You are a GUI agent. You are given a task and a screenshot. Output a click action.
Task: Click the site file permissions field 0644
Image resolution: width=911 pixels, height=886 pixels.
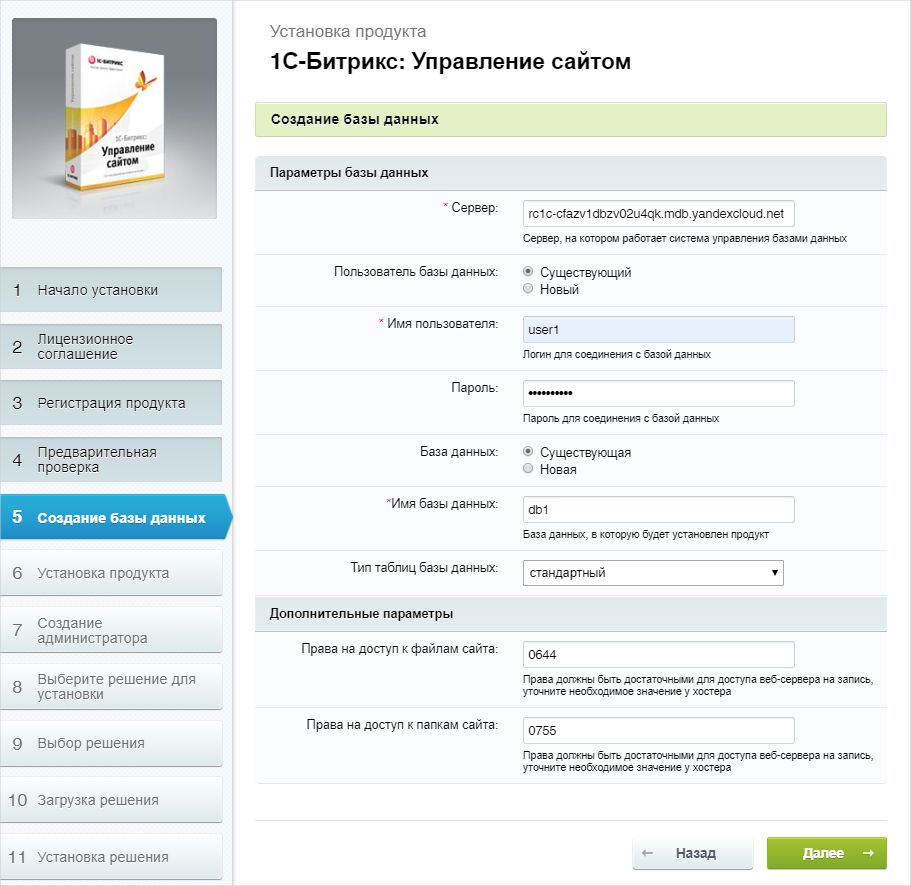coord(658,655)
